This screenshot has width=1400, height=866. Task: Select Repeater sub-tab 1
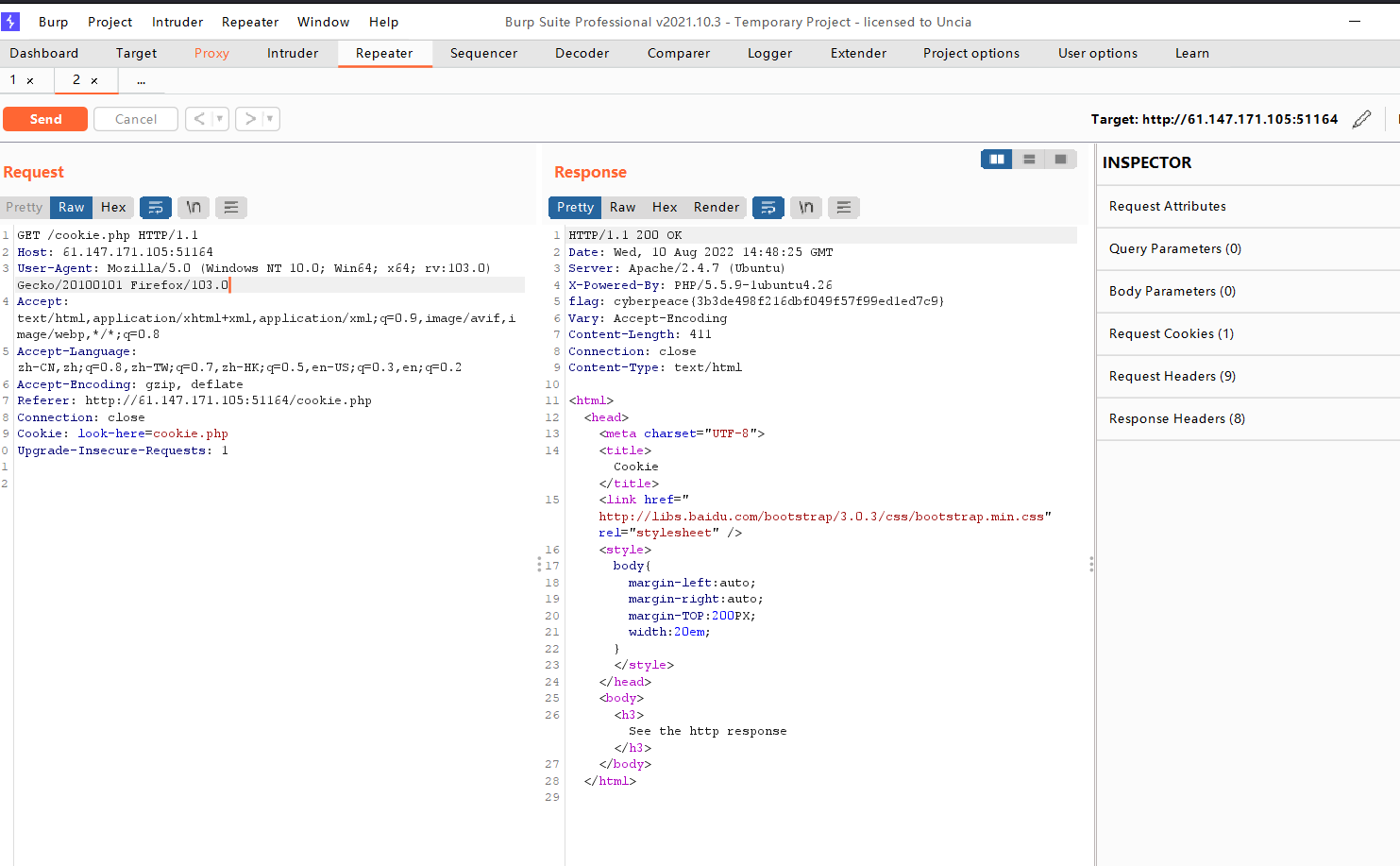(x=13, y=80)
